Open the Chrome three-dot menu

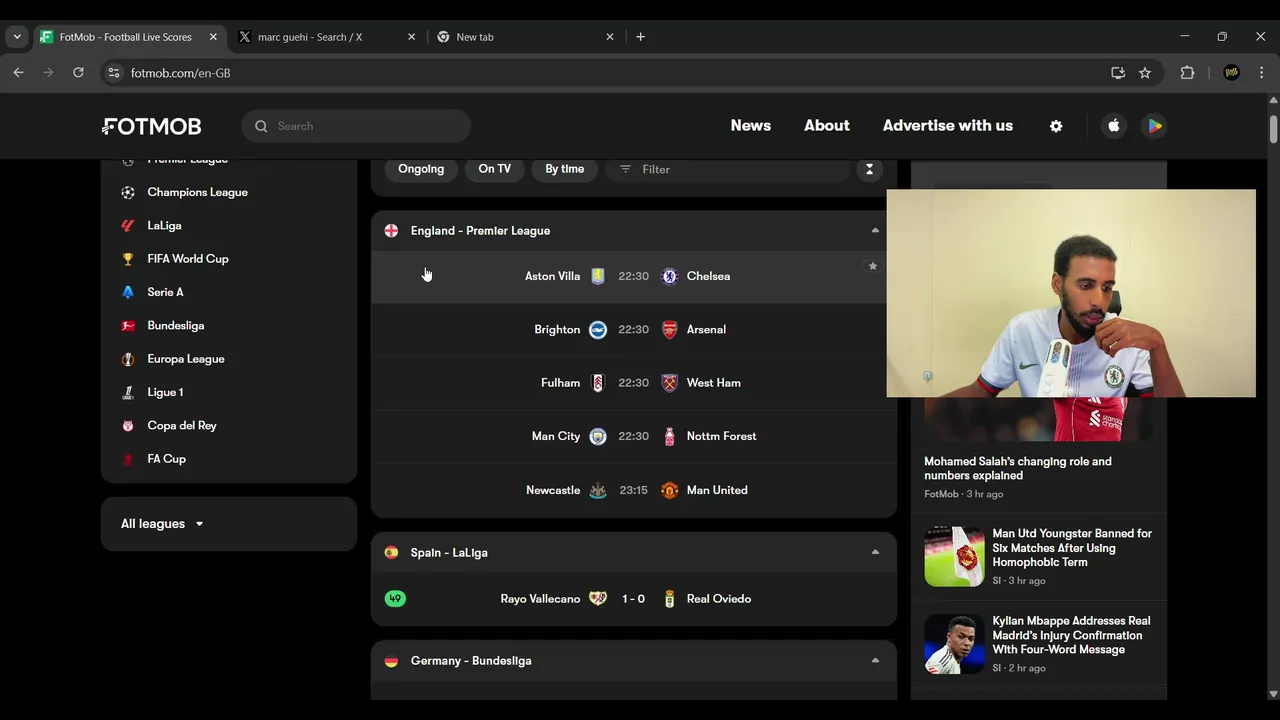click(1261, 73)
